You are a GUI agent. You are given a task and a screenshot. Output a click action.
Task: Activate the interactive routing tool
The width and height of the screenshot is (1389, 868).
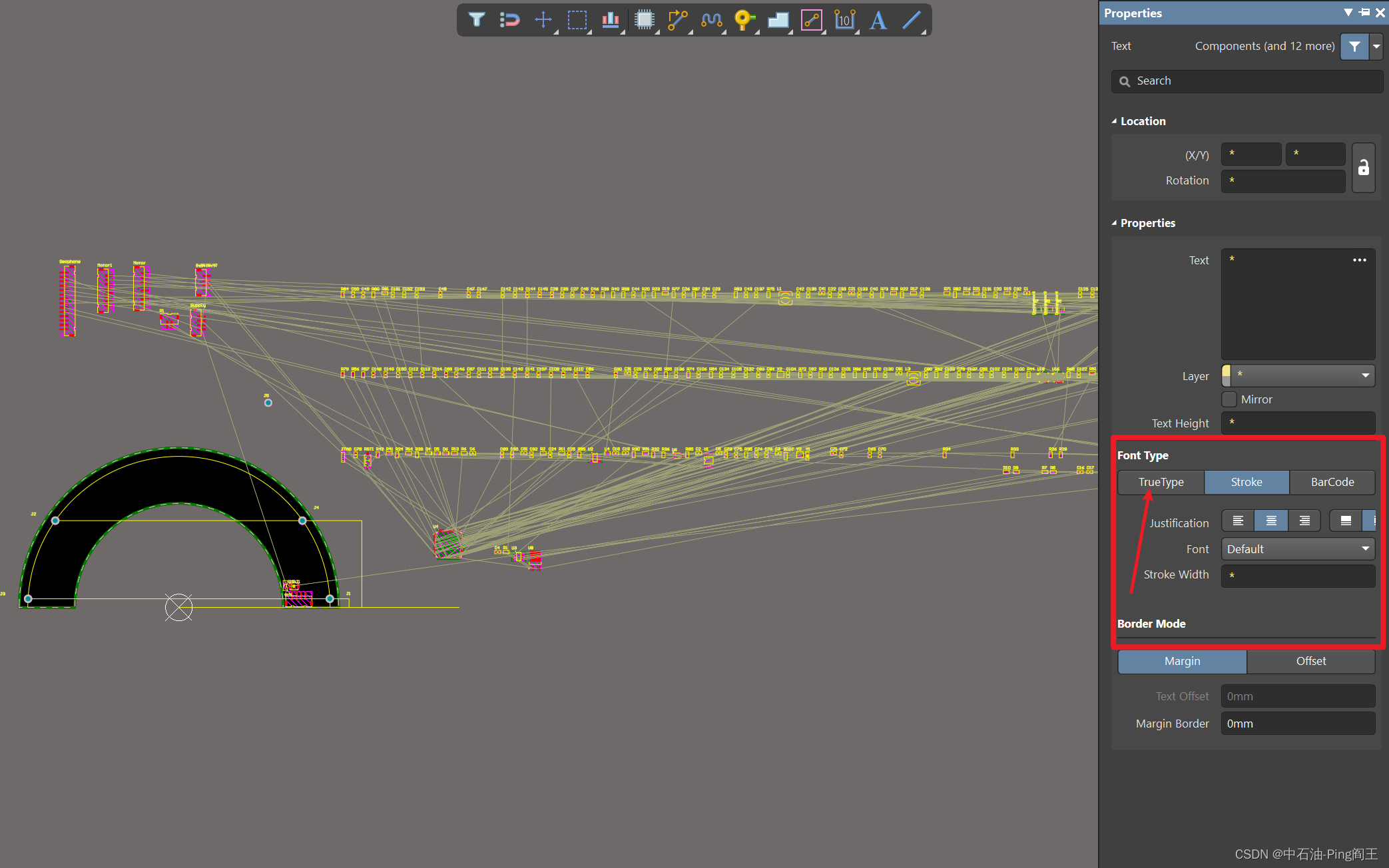point(677,19)
